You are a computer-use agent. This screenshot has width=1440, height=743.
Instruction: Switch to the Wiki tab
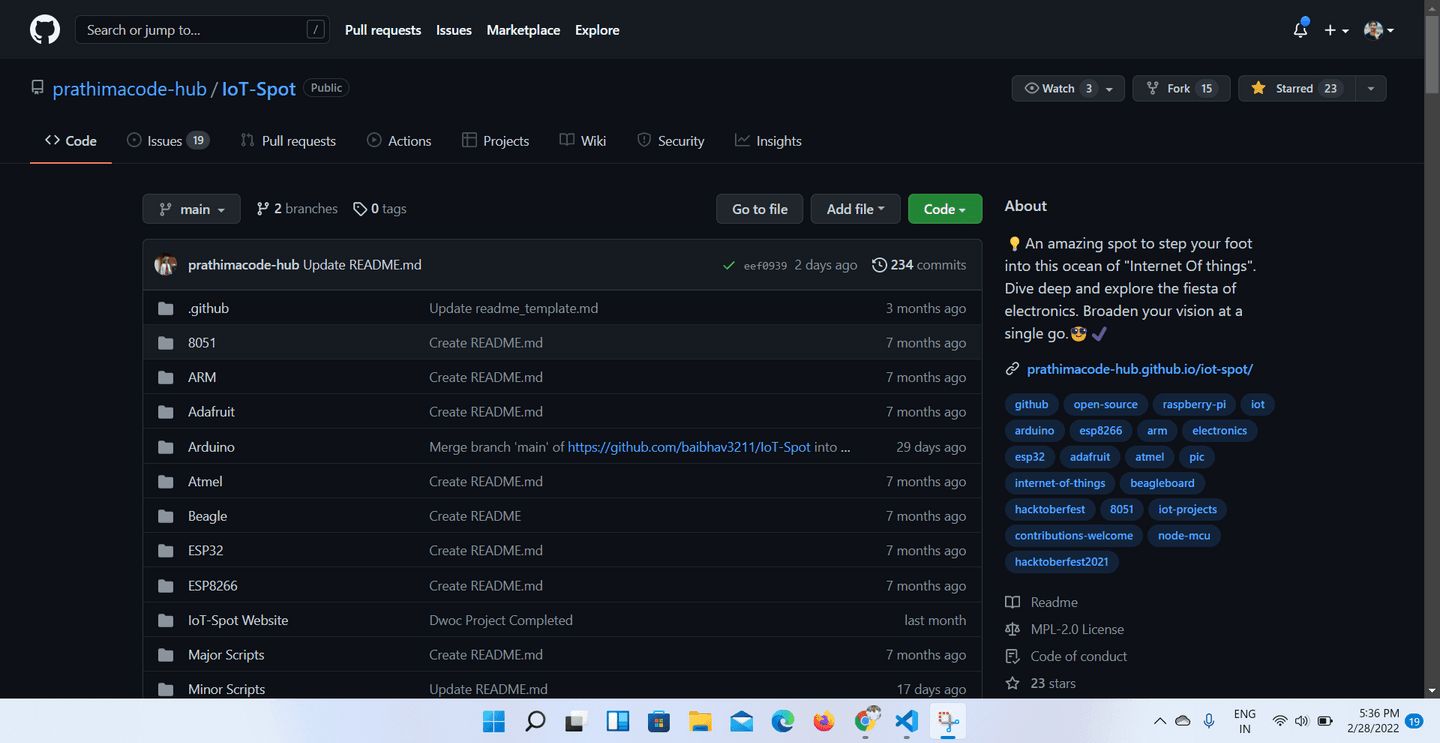pos(583,141)
